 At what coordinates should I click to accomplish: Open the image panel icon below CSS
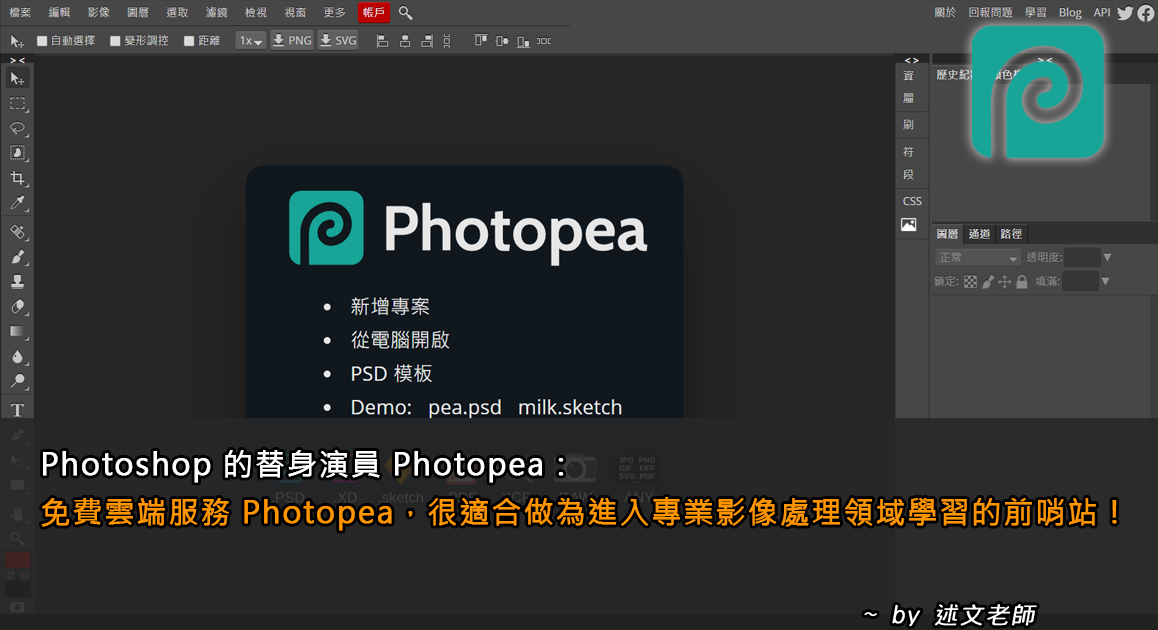point(908,225)
